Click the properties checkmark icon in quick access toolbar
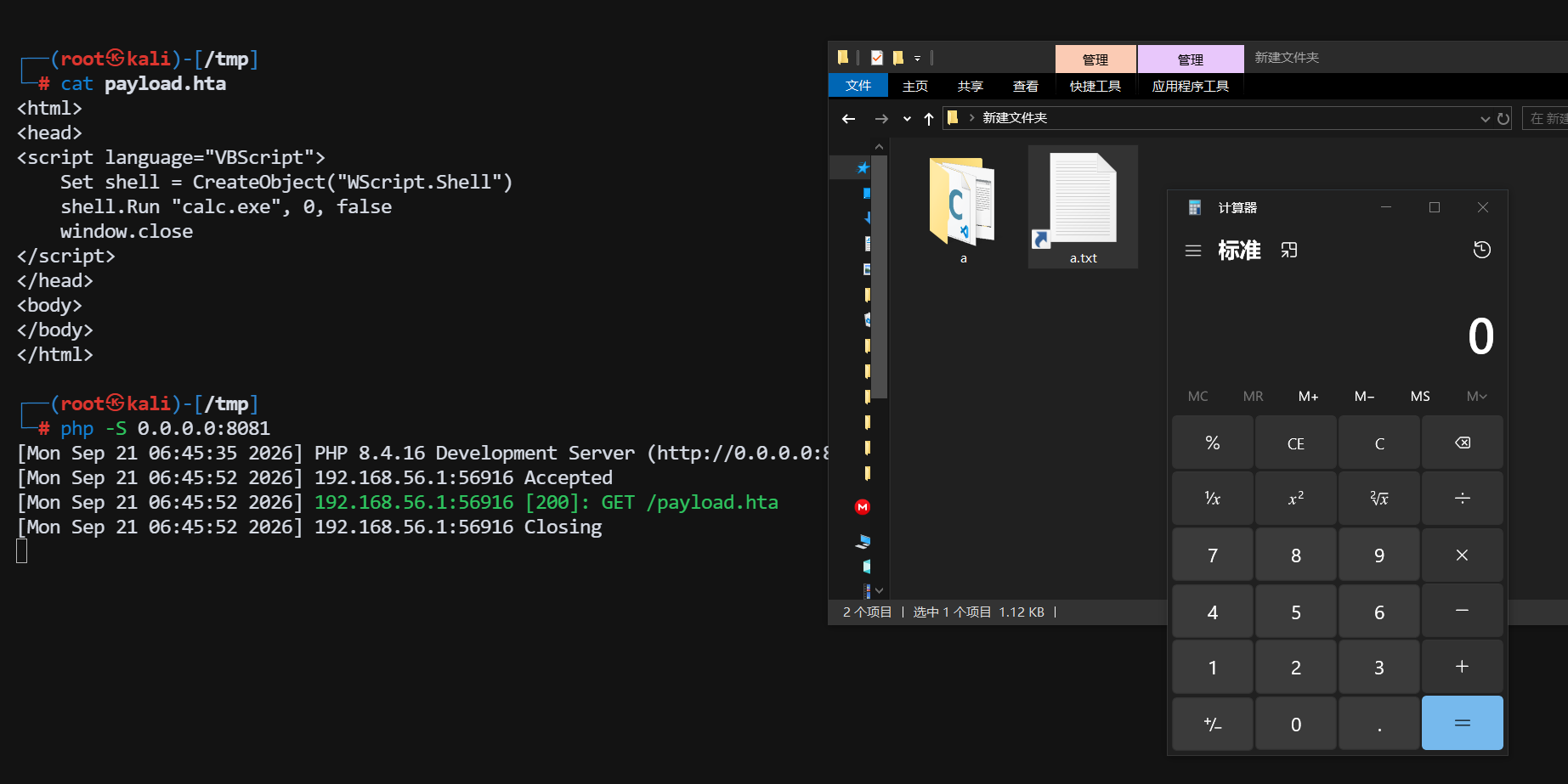 [x=877, y=58]
